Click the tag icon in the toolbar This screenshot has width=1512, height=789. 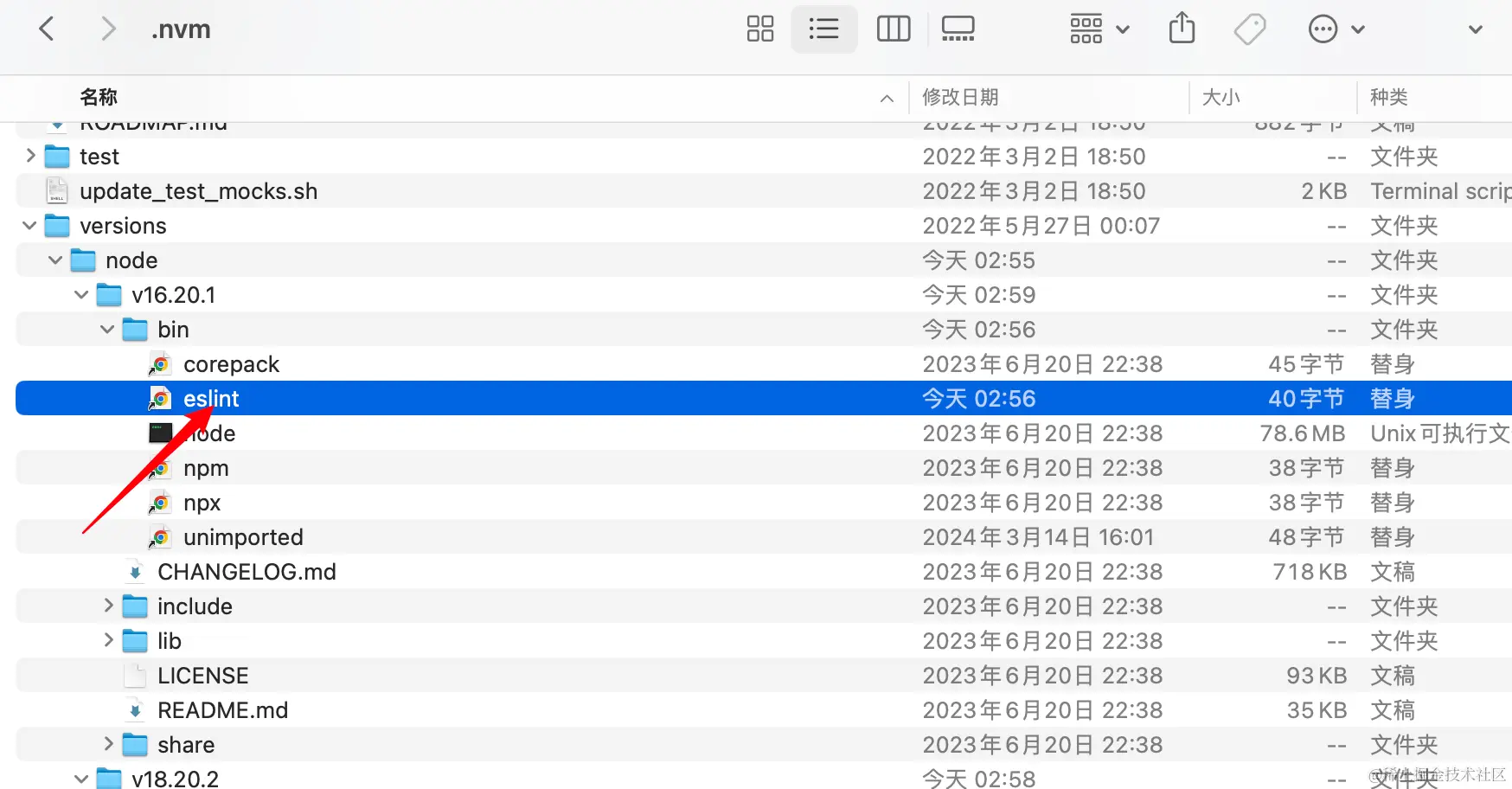1249,29
